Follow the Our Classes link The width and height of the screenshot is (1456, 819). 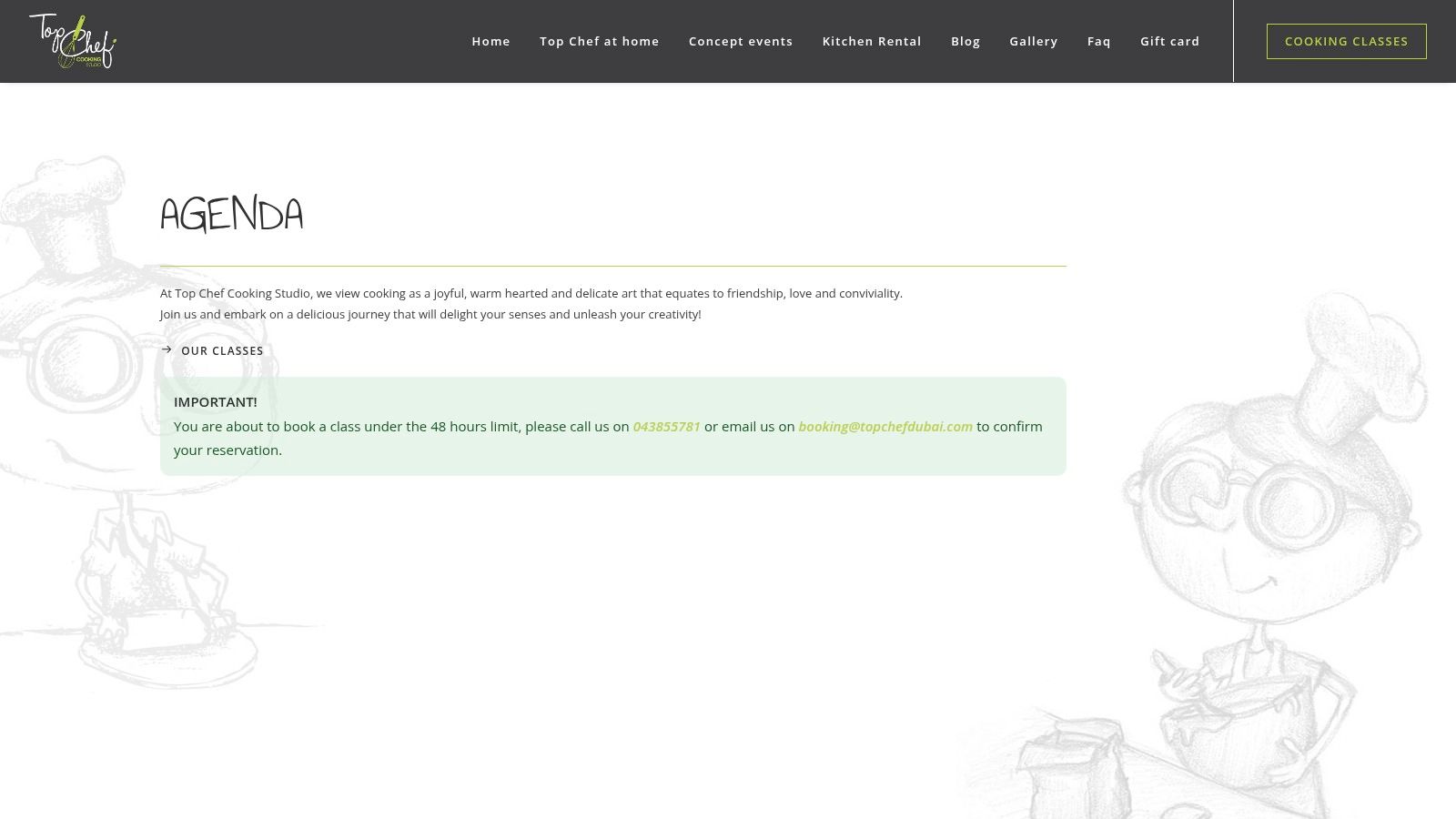pos(222,350)
